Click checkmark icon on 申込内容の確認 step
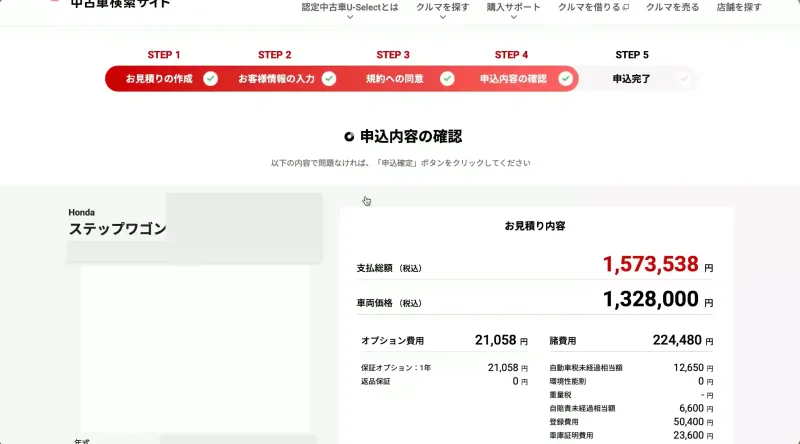The width and height of the screenshot is (800, 444). tap(565, 79)
